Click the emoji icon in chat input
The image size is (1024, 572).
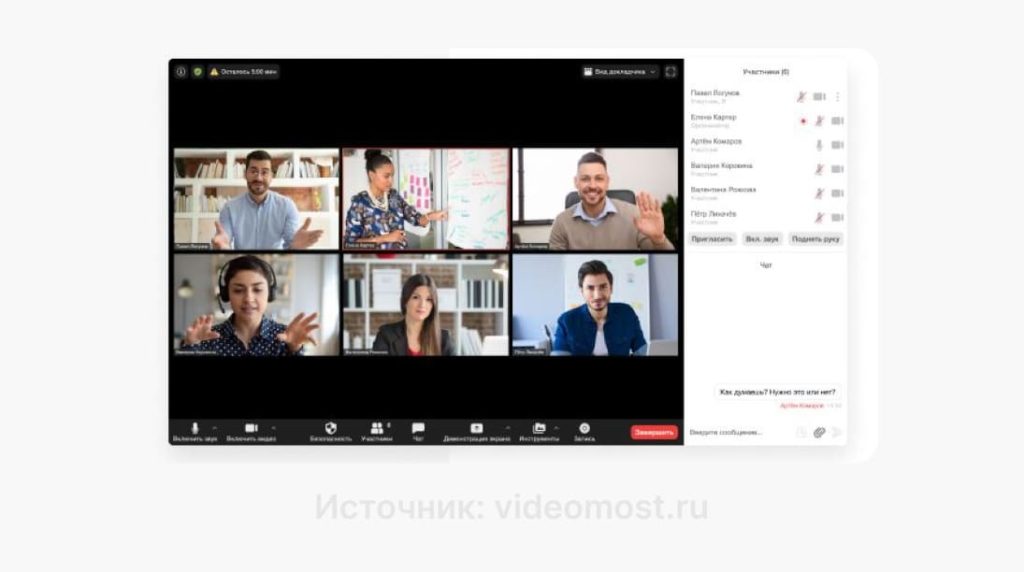tap(801, 432)
